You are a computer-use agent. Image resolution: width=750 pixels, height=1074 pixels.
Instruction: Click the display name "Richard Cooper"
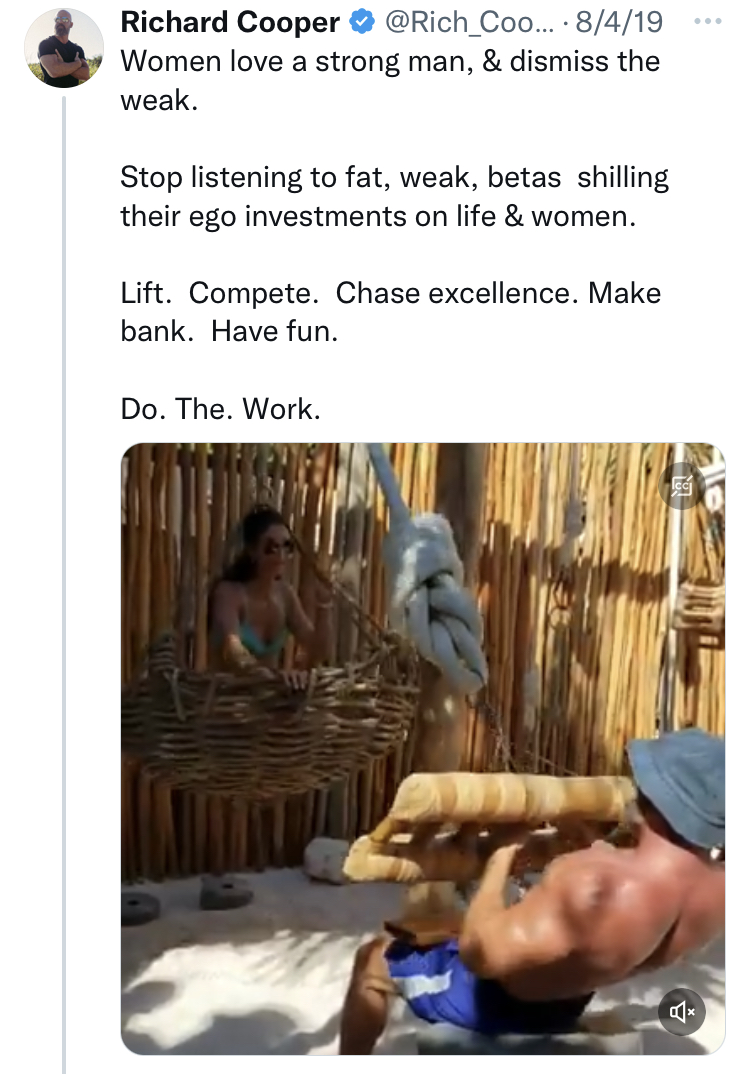230,21
